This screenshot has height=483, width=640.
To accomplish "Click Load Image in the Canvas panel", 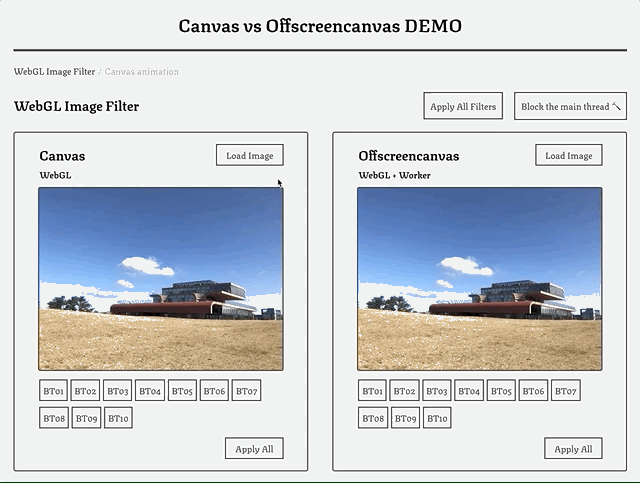I will [249, 156].
